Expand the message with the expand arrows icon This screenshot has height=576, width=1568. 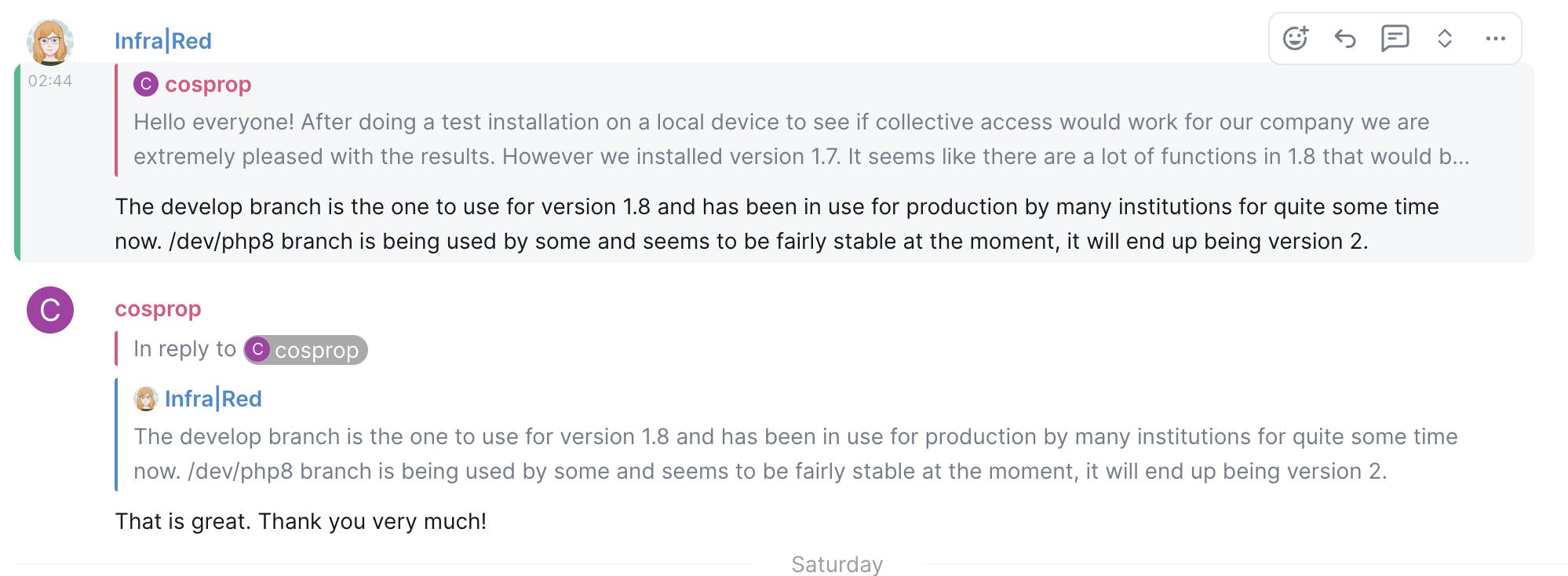pyautogui.click(x=1445, y=37)
